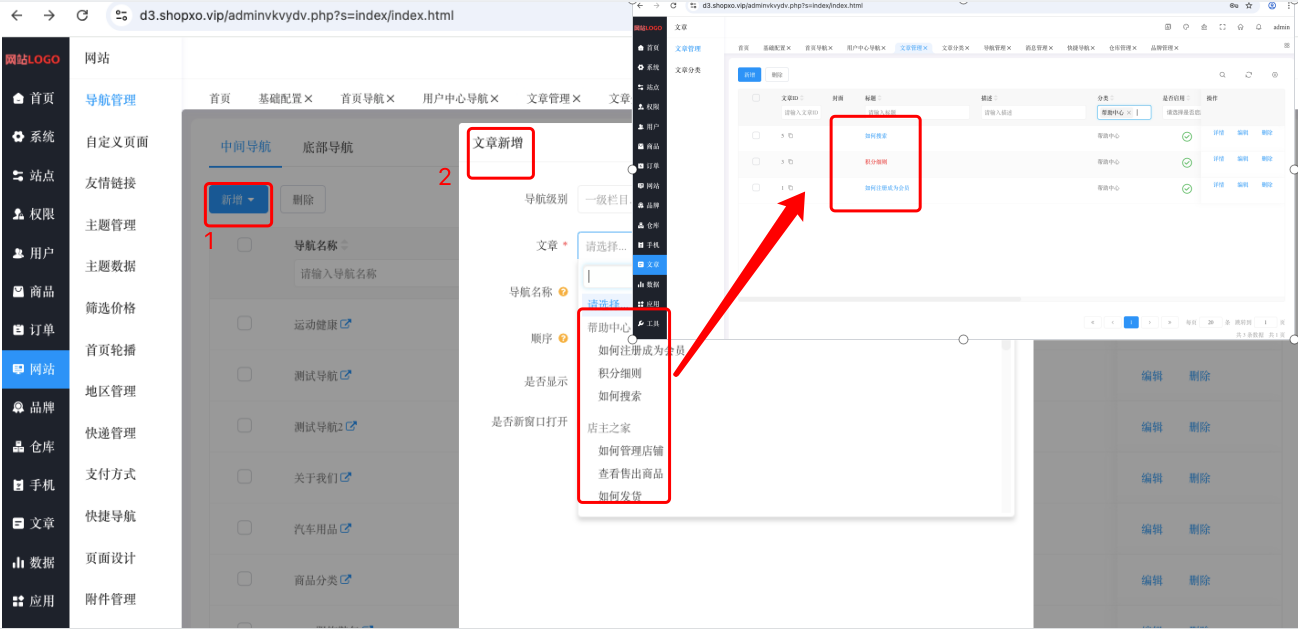Check the checkbox for the 关于我们 row
The image size is (1298, 629).
(x=244, y=477)
